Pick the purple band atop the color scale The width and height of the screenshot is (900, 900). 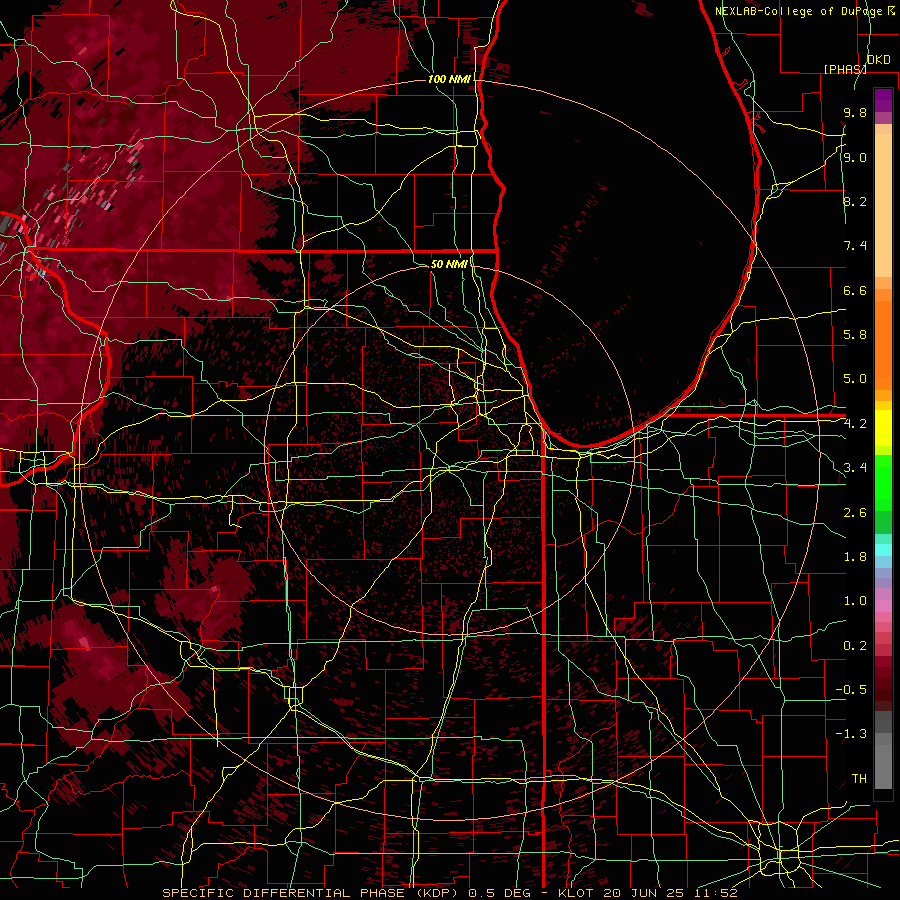tap(883, 101)
